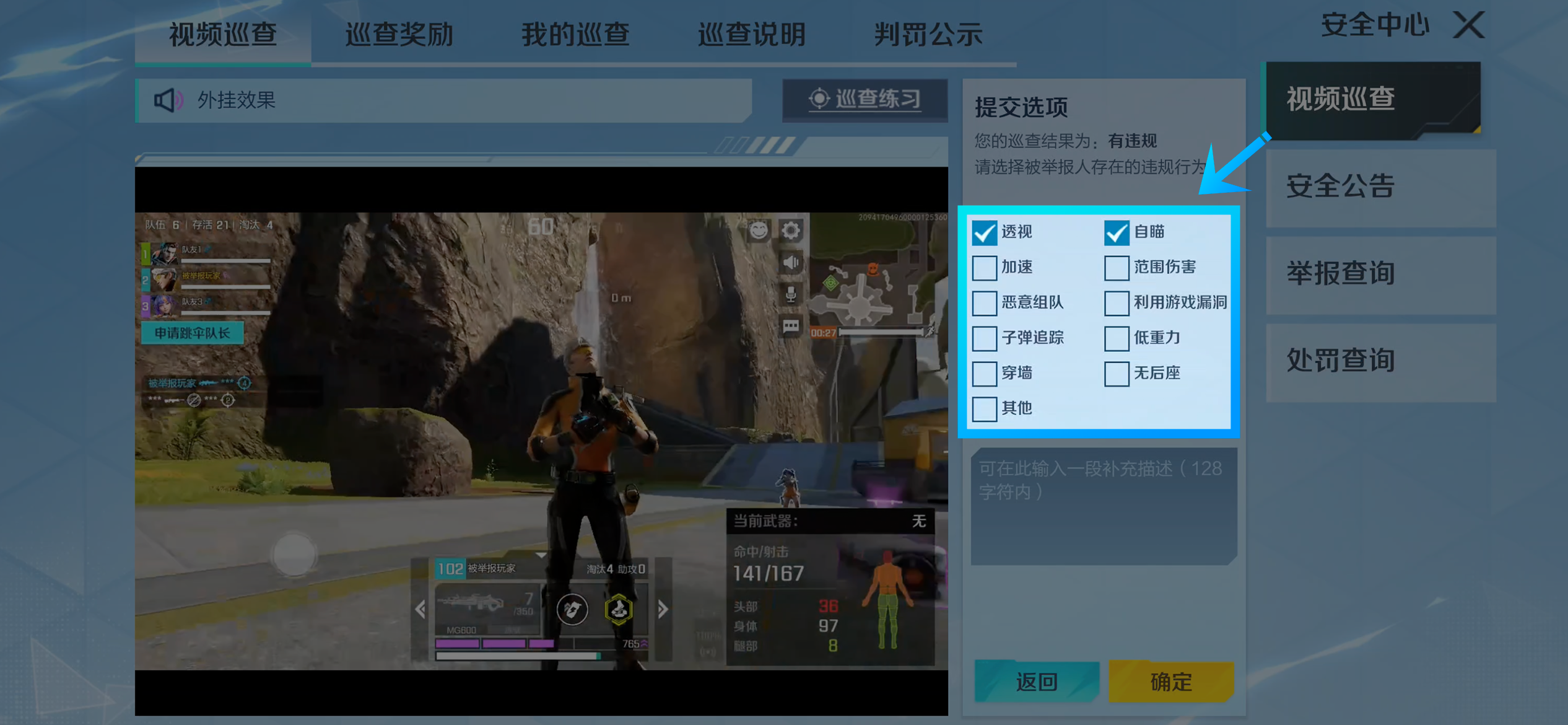Click the 申请跳伞队长 button

pos(192,333)
